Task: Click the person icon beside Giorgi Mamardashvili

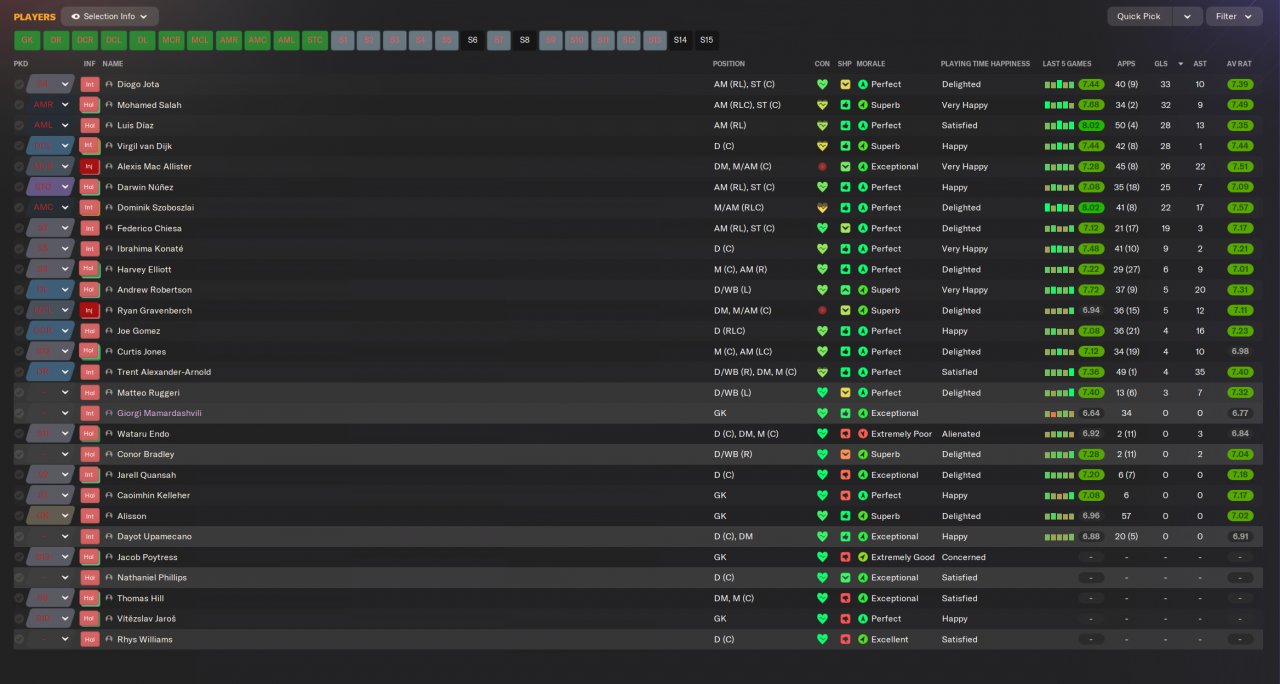Action: click(109, 413)
